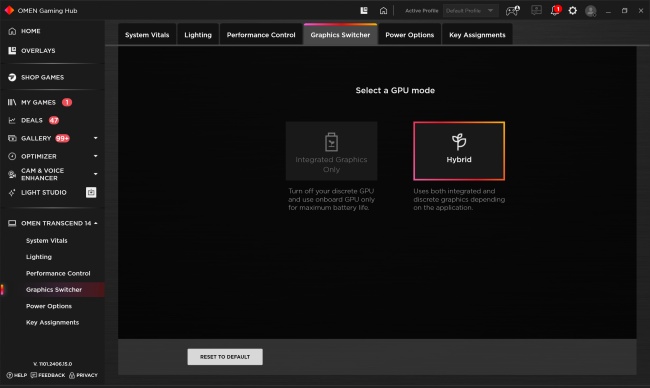Click Gallery badge showing 99+
650x388 pixels.
(63, 138)
